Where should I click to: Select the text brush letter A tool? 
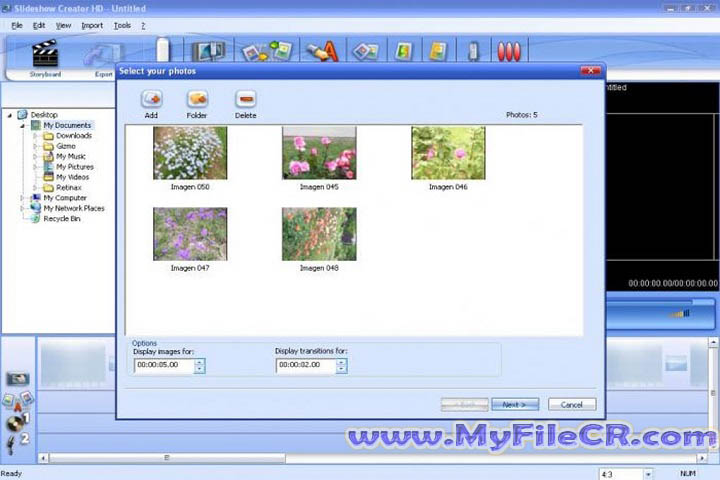pos(323,51)
